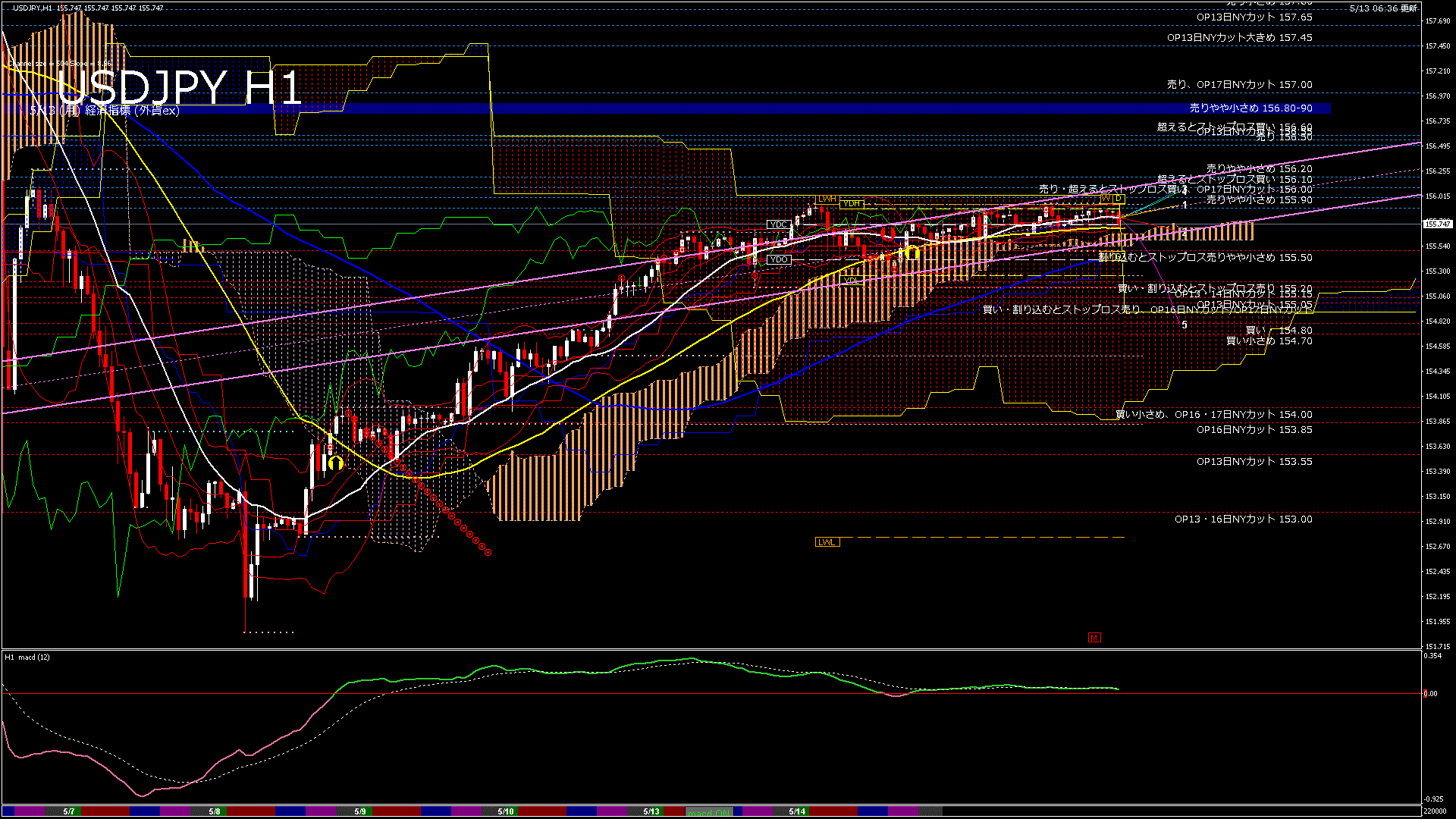
Task: Click MACD scale value -0.925
Action: (1433, 799)
